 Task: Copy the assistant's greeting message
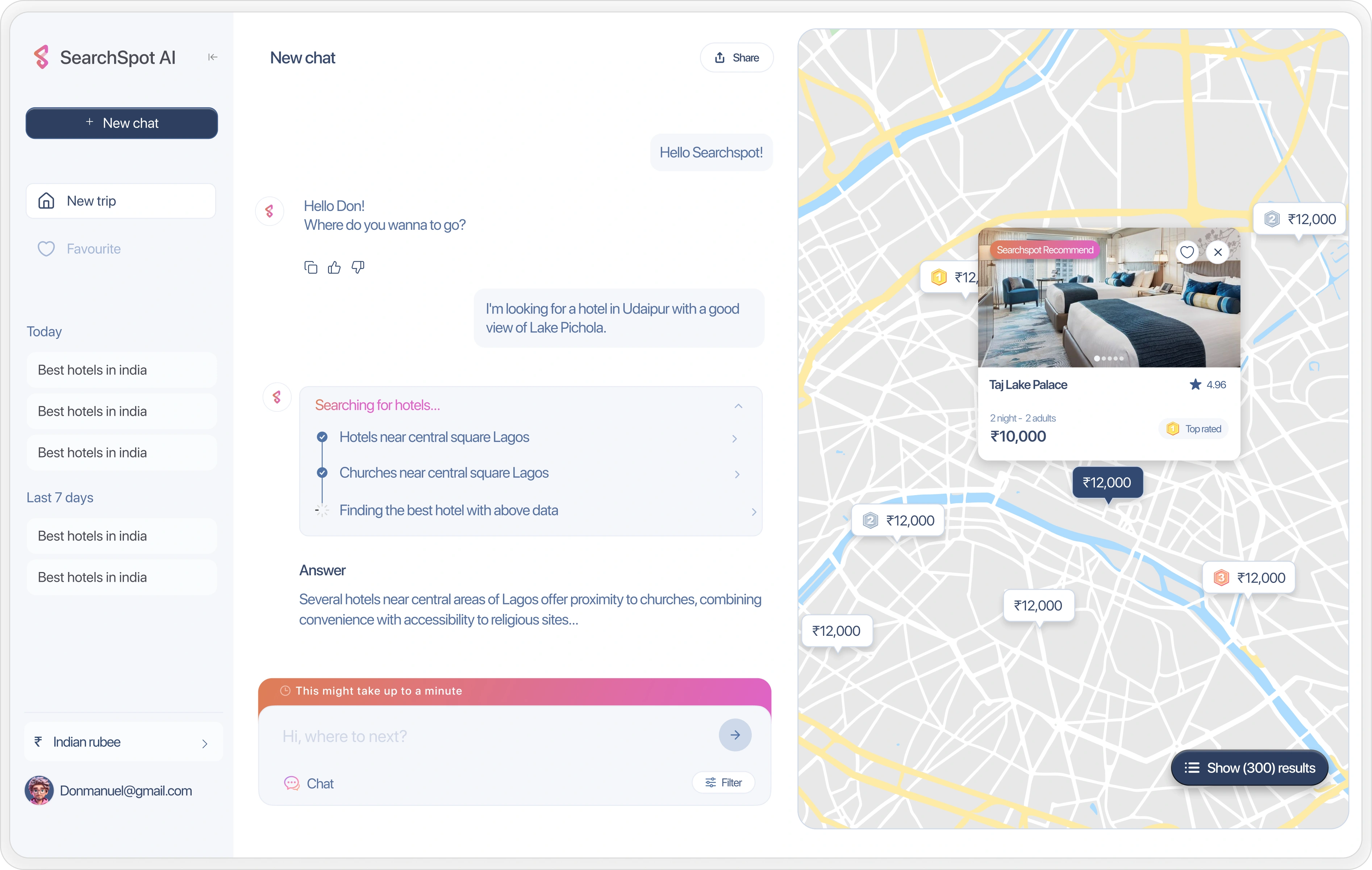tap(310, 268)
